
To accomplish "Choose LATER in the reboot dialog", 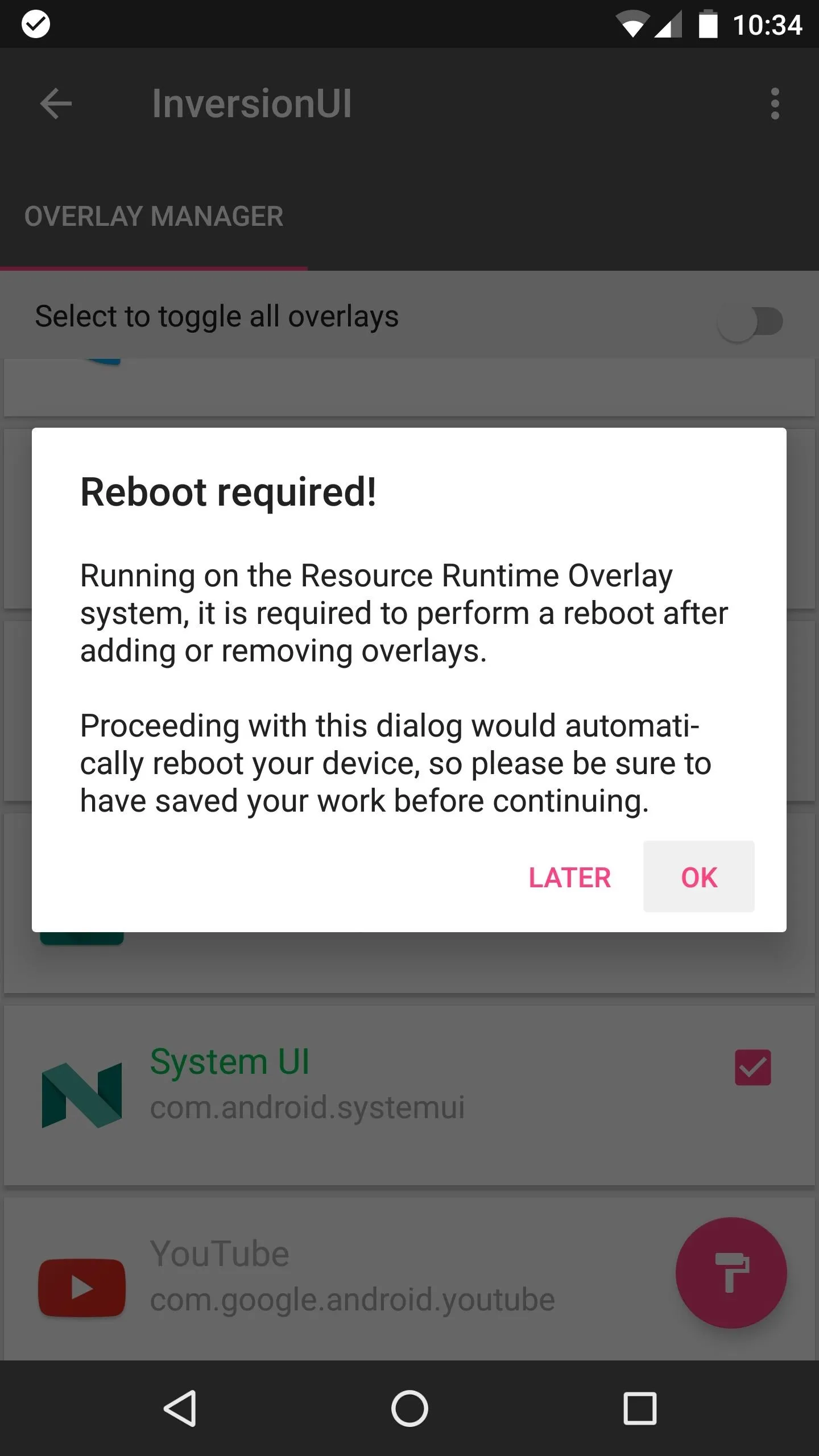I will pos(570,877).
